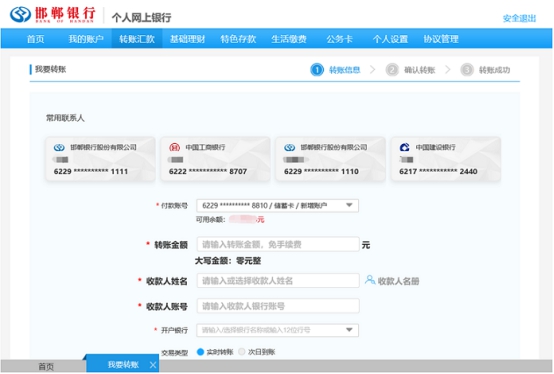Click the China Construction Bank logo icon
Viewport: 554px width, 374px height.
click(x=405, y=147)
